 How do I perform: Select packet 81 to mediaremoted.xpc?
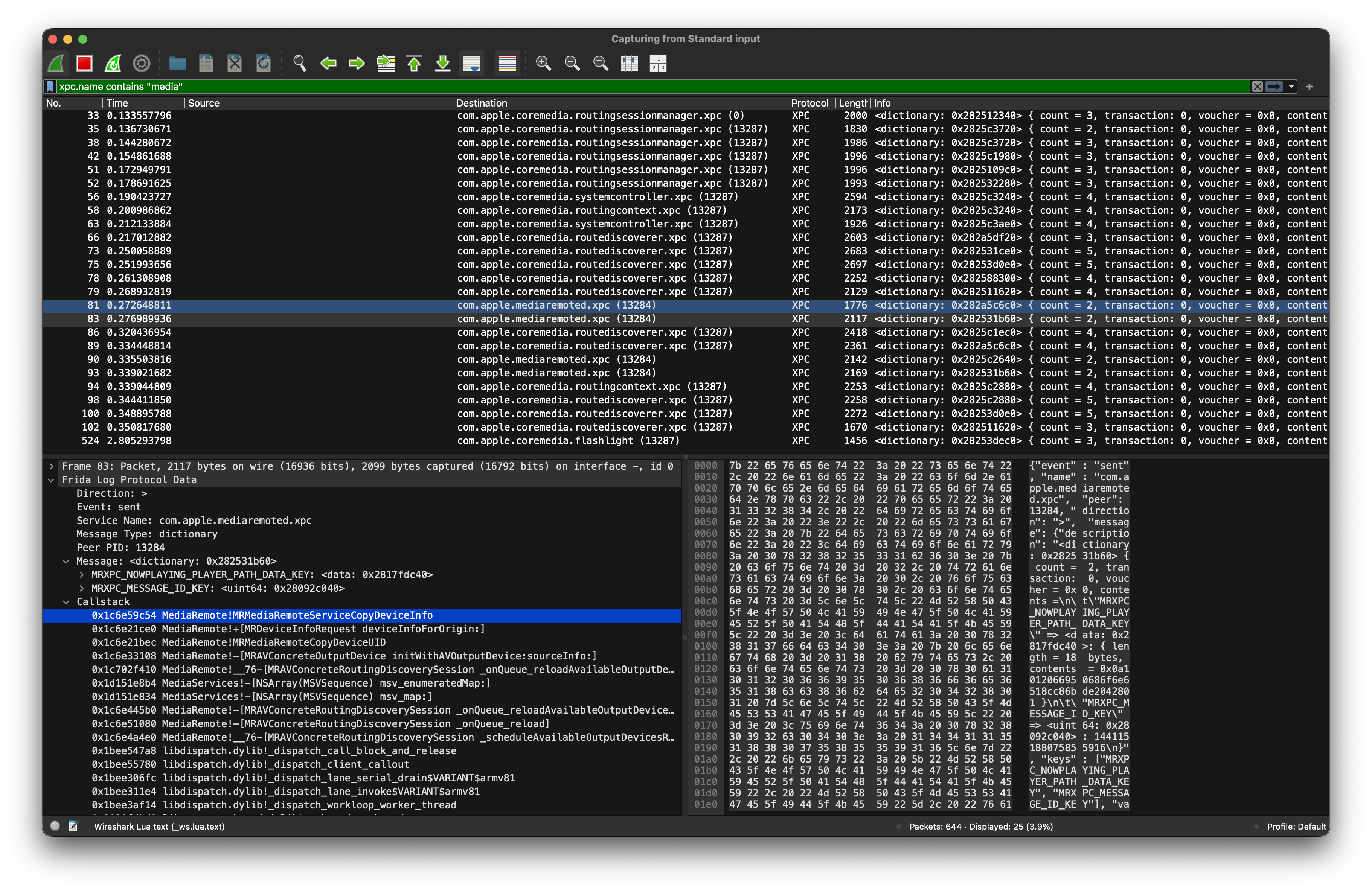tap(686, 305)
